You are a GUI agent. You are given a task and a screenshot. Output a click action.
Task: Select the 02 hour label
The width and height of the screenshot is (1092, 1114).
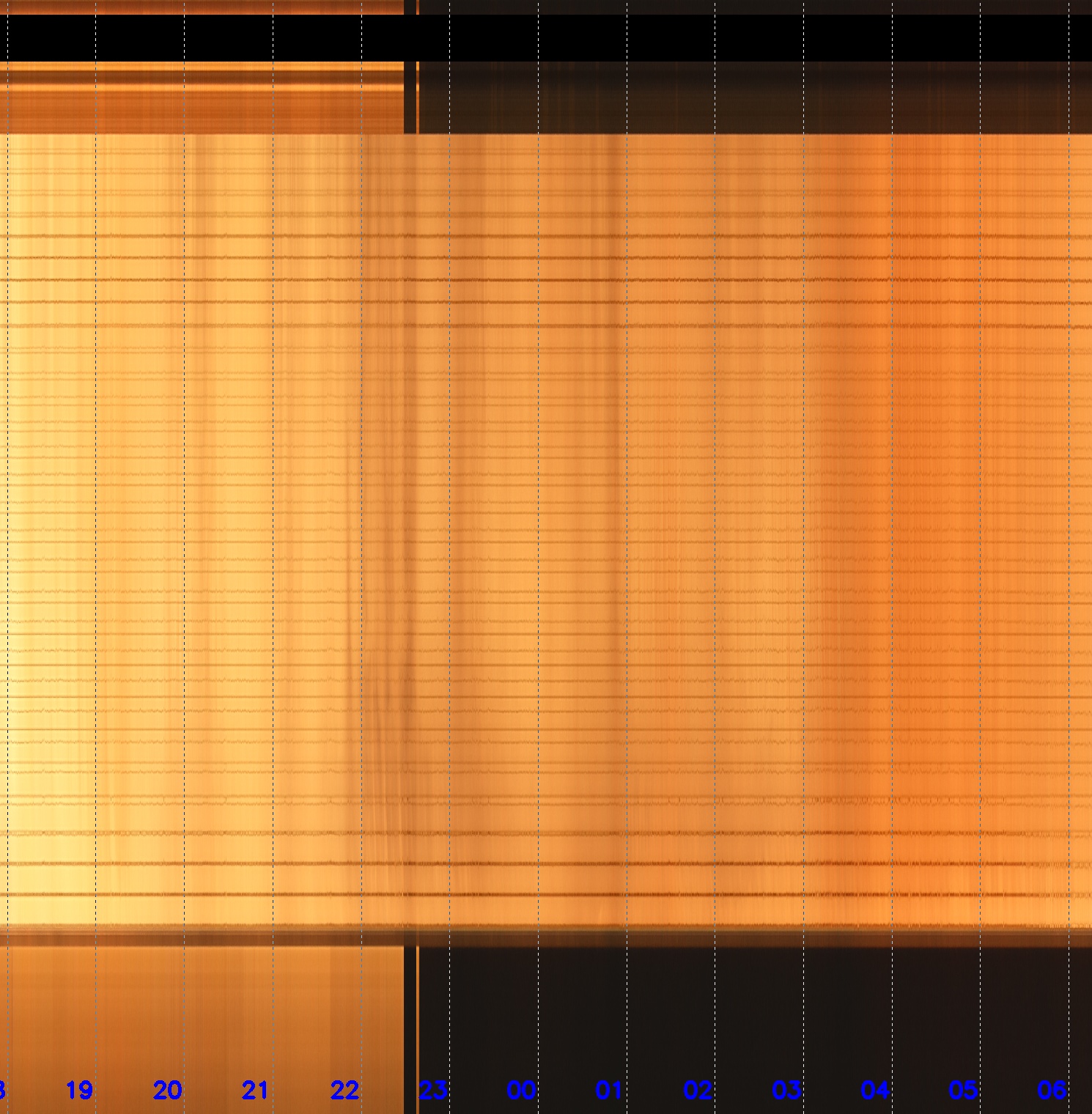click(x=698, y=1091)
